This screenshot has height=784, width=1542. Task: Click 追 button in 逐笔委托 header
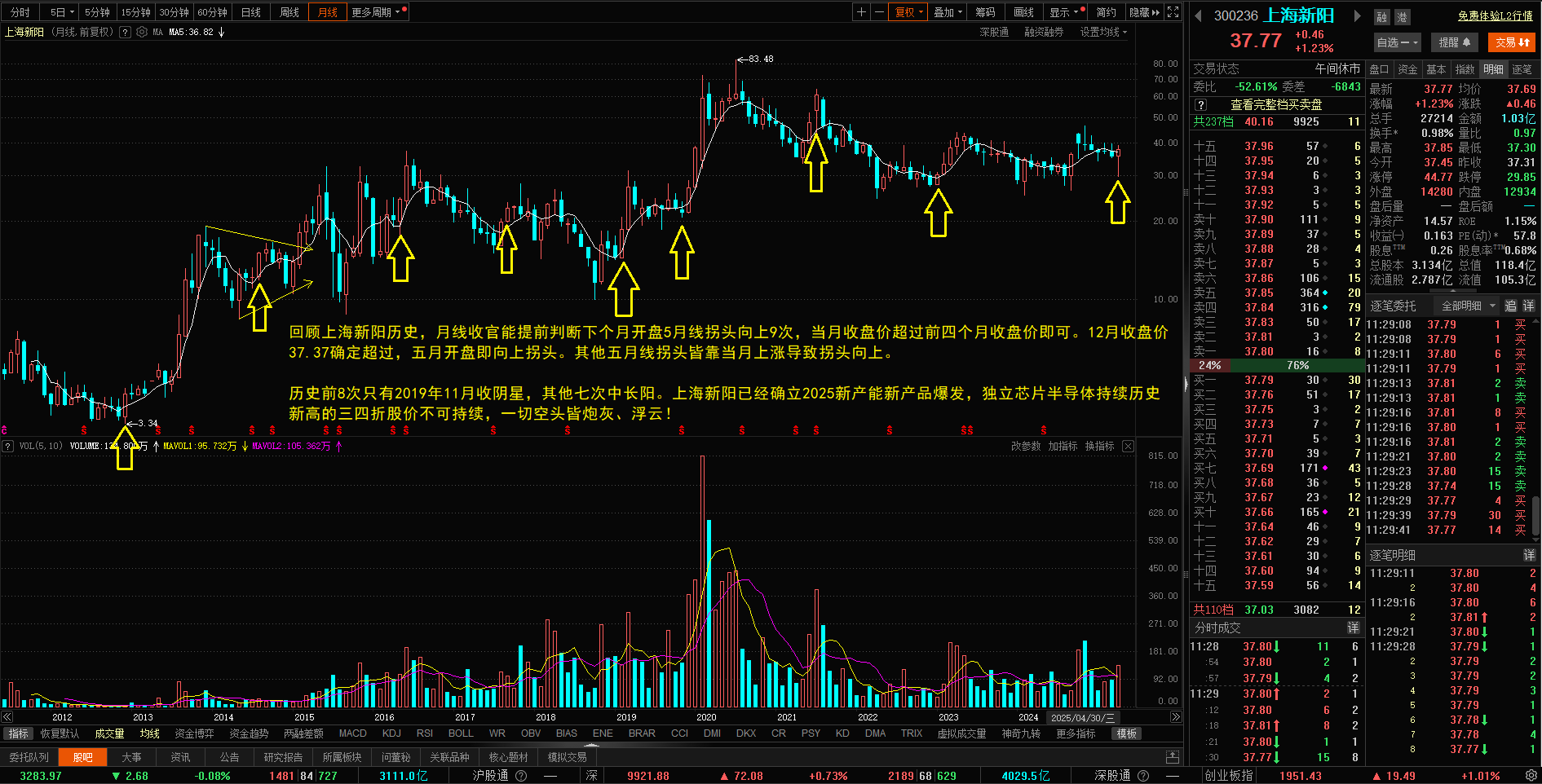tap(1510, 306)
